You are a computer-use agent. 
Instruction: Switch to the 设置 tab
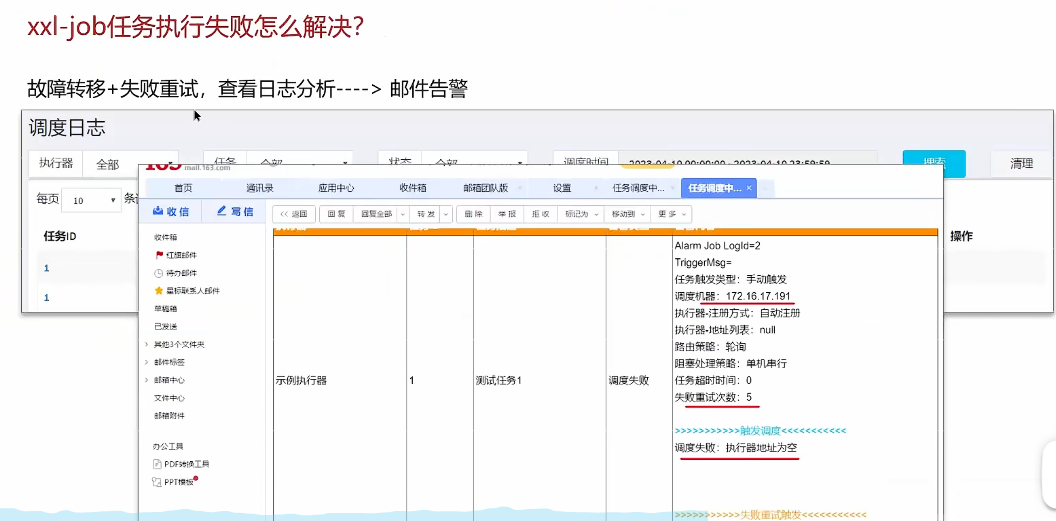point(562,188)
